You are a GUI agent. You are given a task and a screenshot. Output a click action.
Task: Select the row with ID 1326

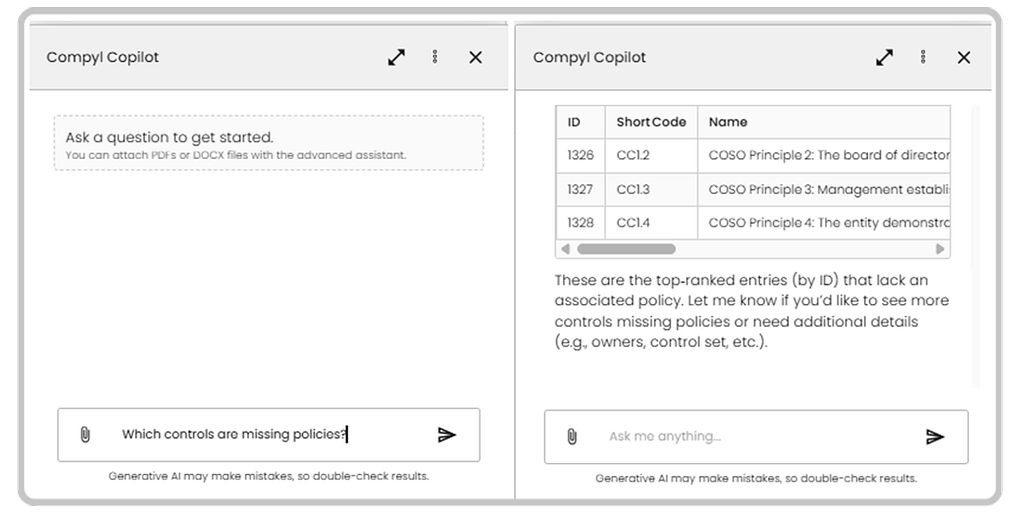coord(750,156)
